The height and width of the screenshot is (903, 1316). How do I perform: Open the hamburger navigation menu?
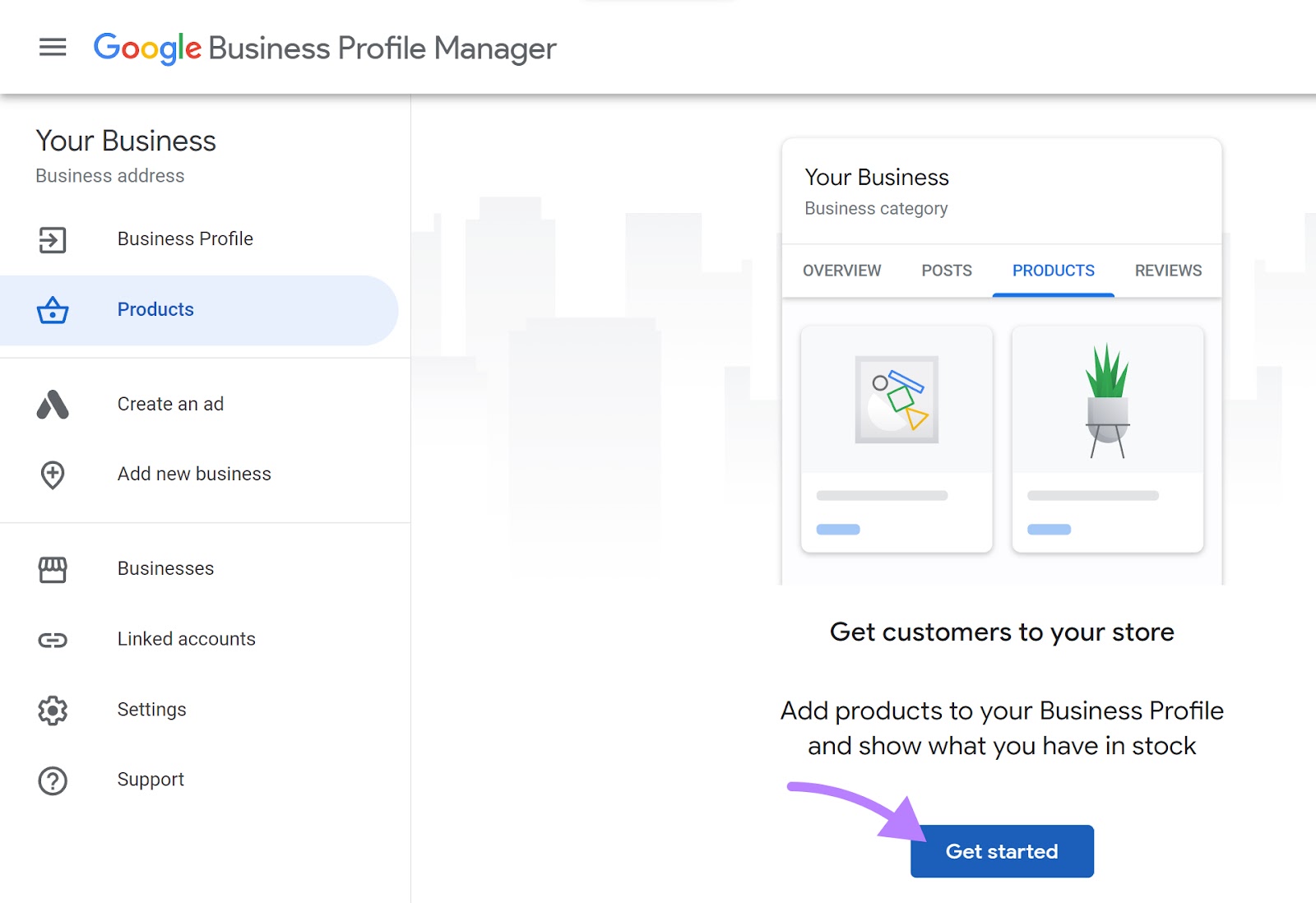pyautogui.click(x=53, y=47)
